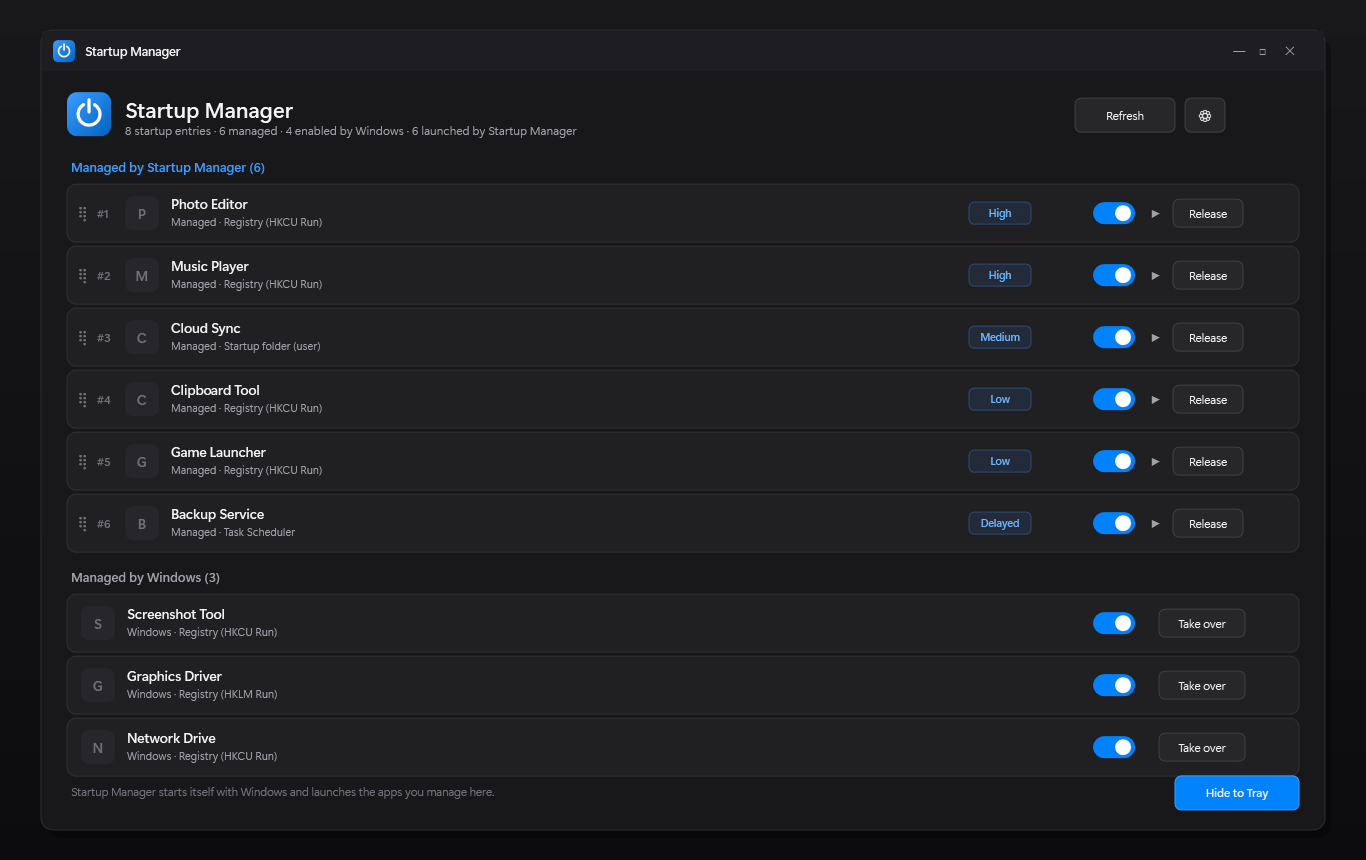The width and height of the screenshot is (1366, 860).
Task: Disable the Screenshot Tool toggle
Action: click(1114, 624)
